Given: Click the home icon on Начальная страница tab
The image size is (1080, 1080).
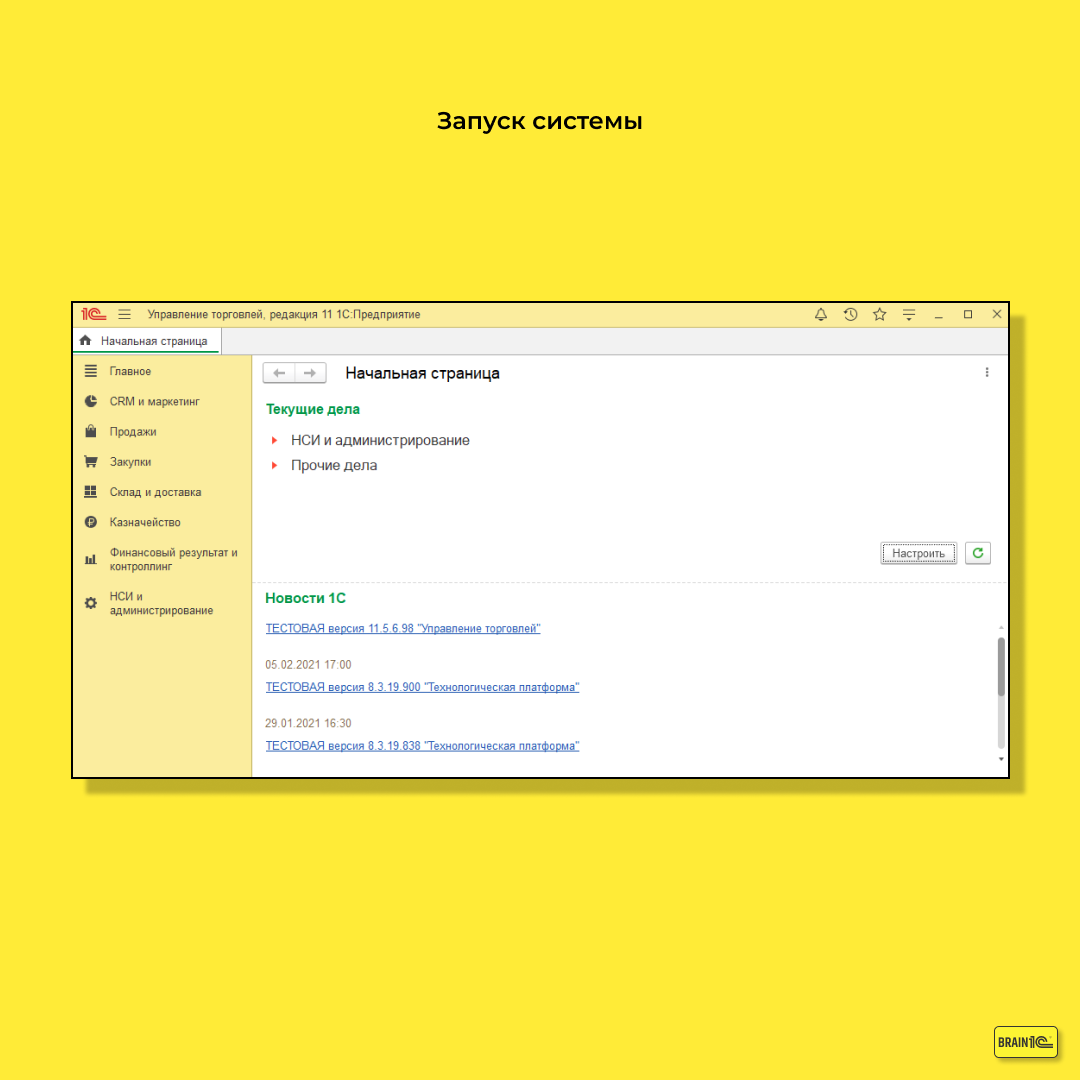Looking at the screenshot, I should pos(85,340).
